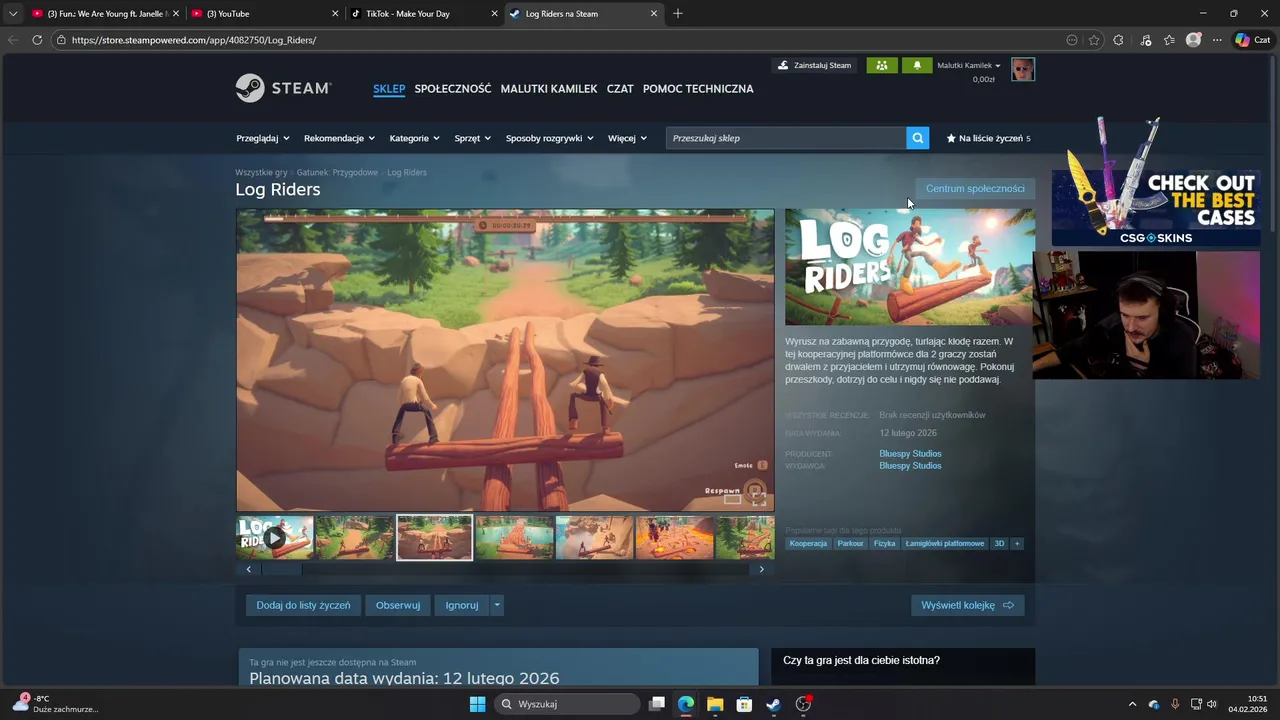1280x720 pixels.
Task: Open the Na liście życzeń link
Action: point(988,138)
